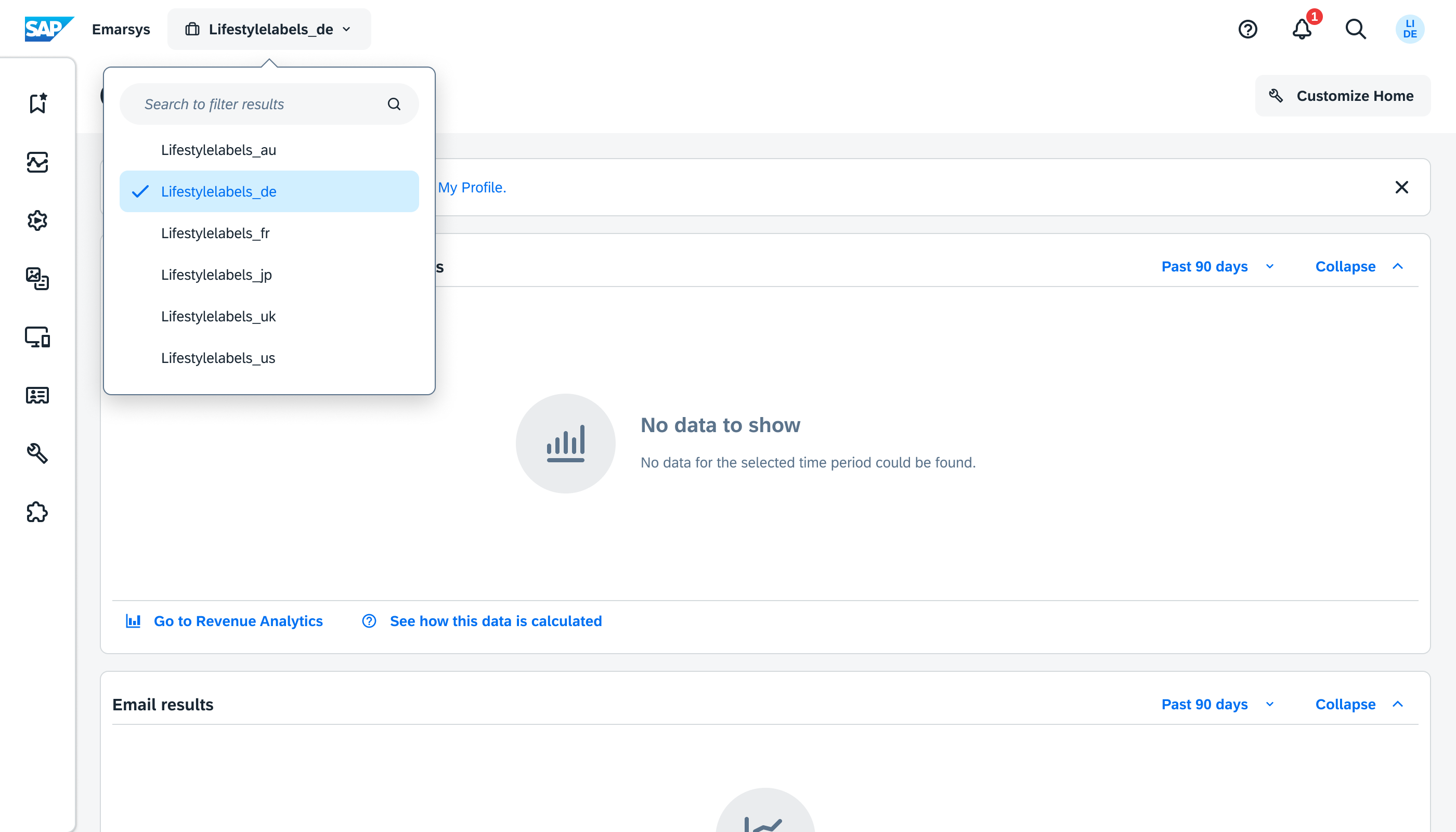
Task: Open the analytics chart sidebar icon
Action: coord(38,162)
